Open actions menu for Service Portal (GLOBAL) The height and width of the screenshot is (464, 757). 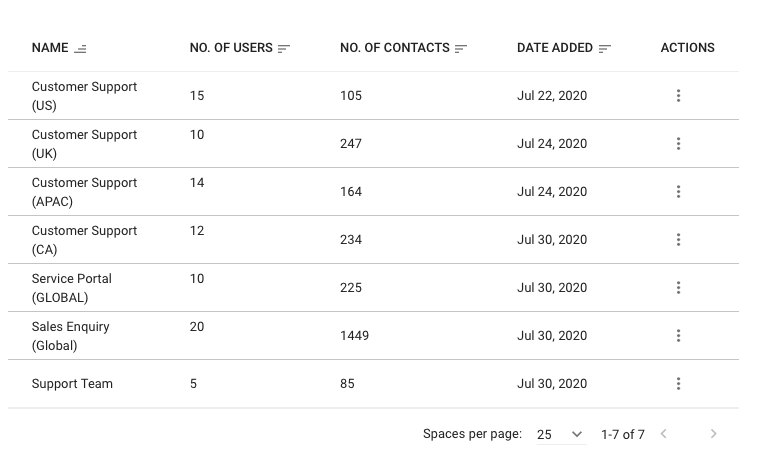coord(678,288)
